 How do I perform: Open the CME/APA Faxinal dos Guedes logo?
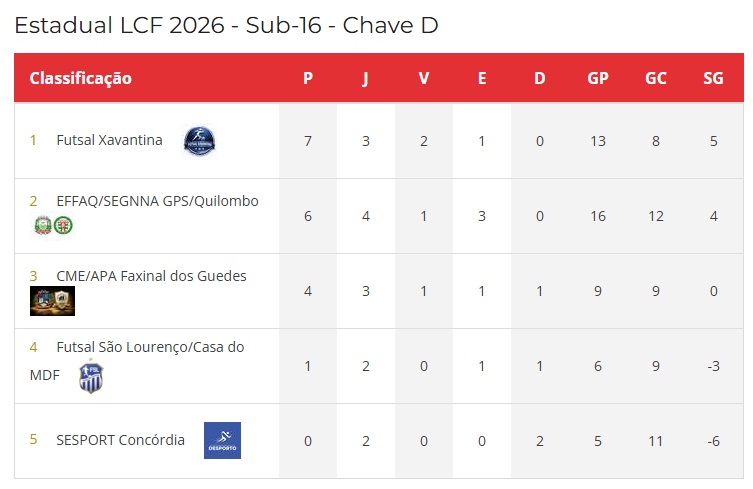point(52,301)
